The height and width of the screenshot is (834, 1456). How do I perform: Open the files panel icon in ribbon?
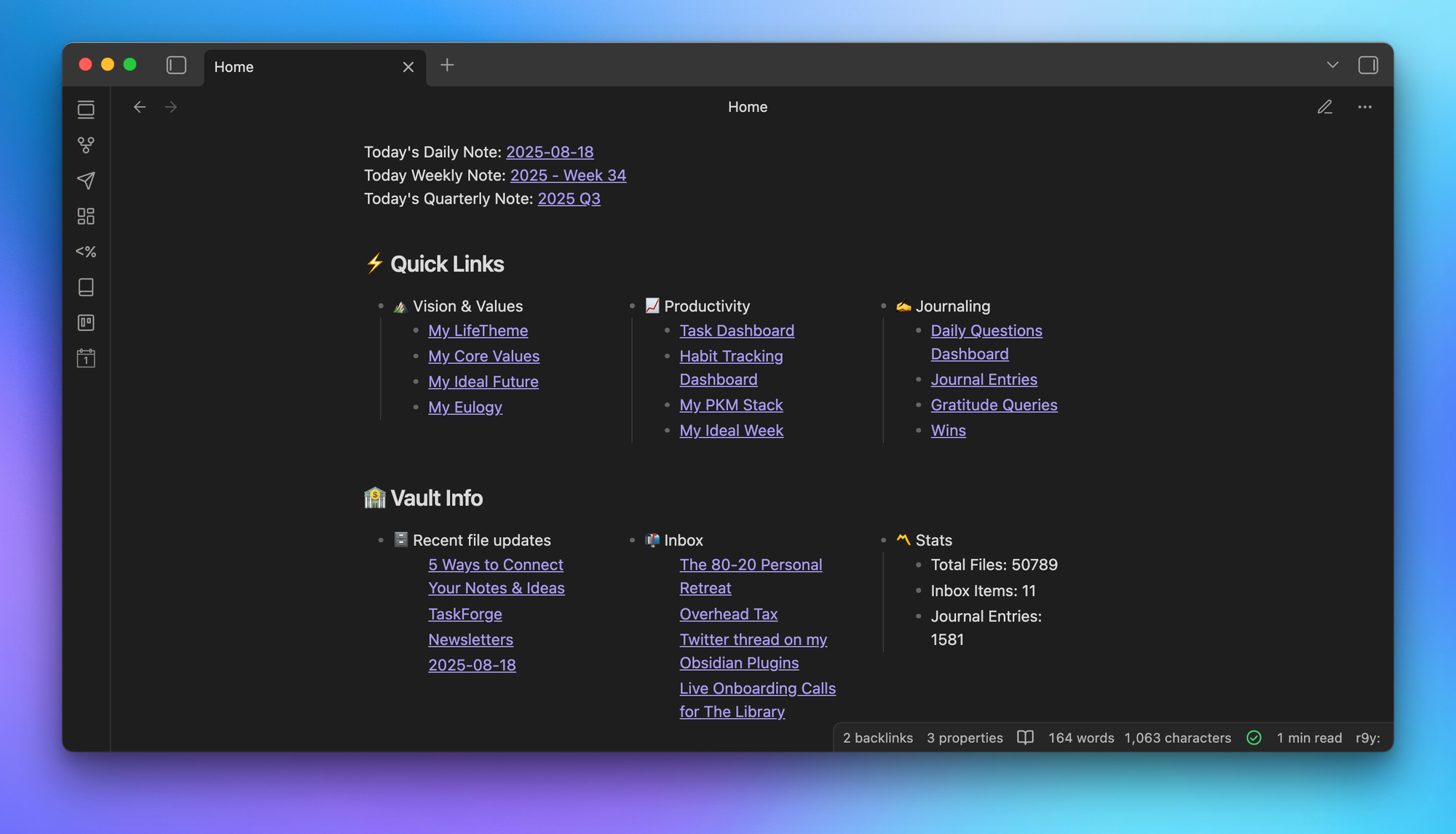(86, 110)
